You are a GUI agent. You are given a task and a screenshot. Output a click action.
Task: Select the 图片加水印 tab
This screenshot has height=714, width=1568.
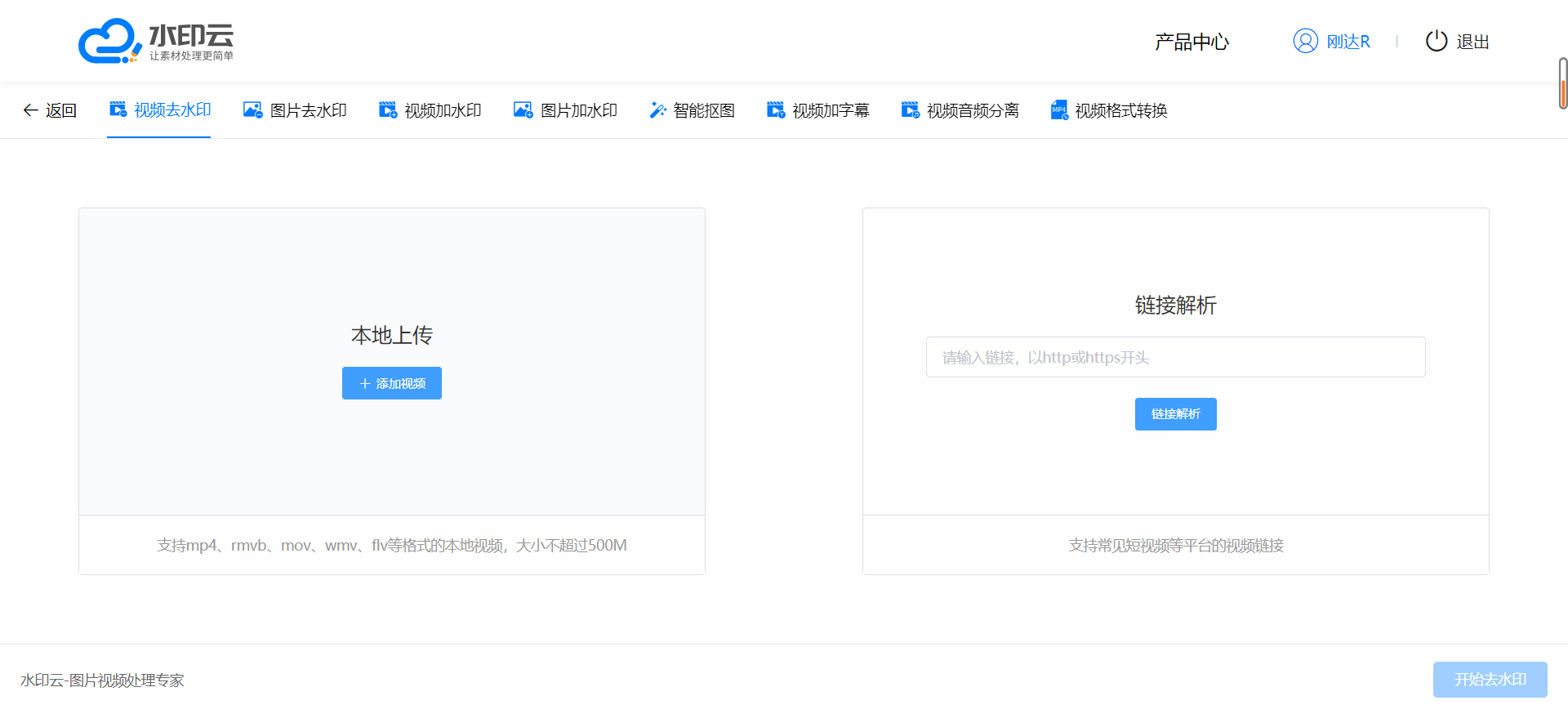[x=565, y=110]
